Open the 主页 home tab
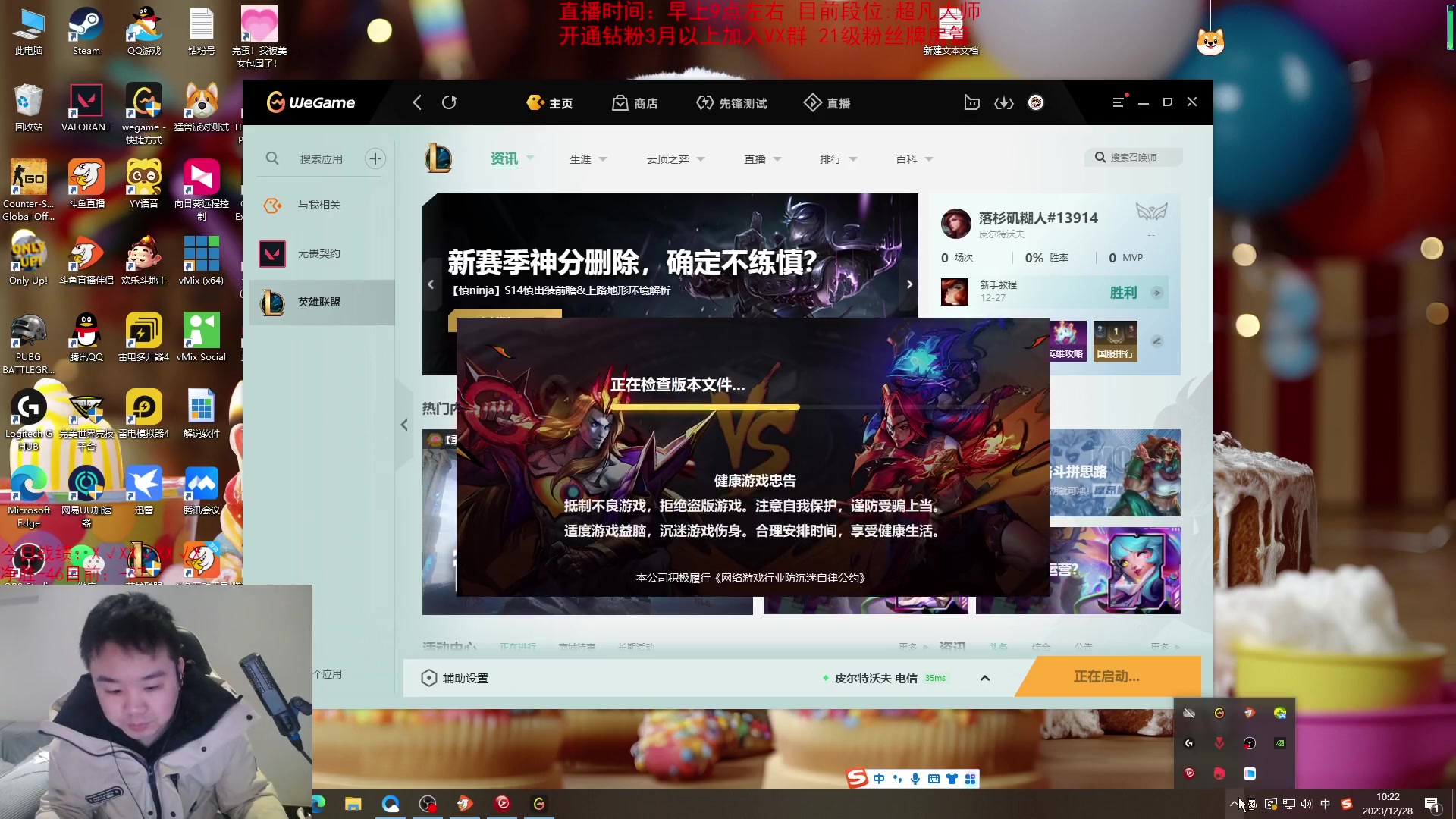This screenshot has width=1456, height=819. click(x=550, y=103)
